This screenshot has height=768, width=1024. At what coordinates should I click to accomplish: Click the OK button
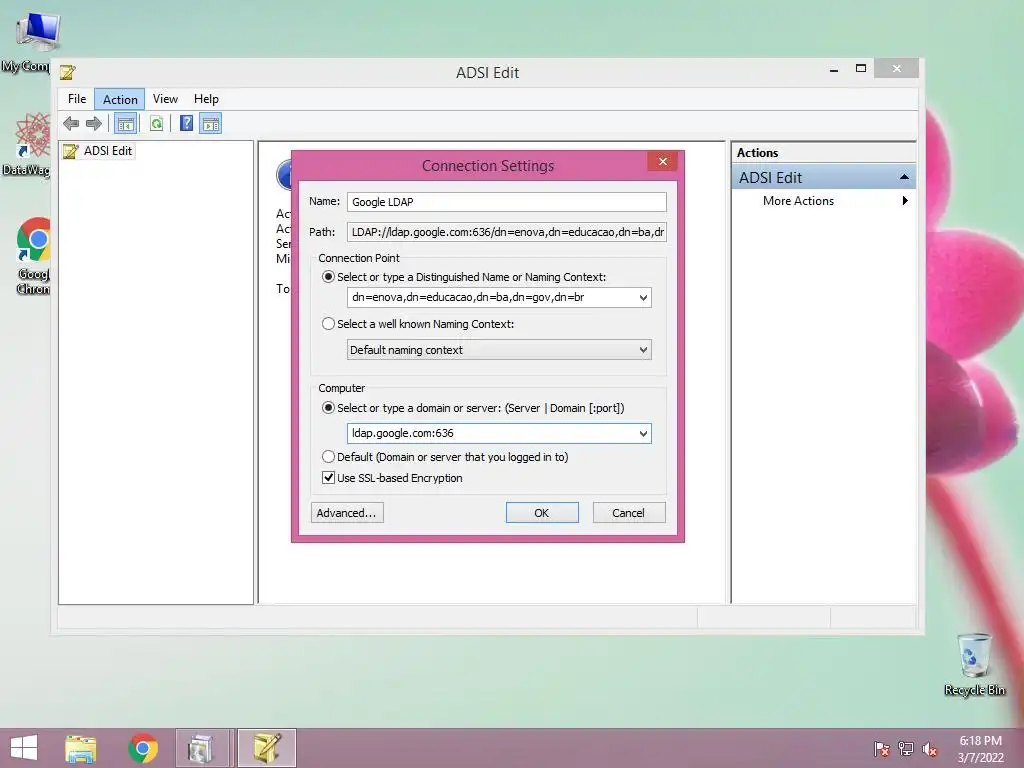(x=542, y=513)
